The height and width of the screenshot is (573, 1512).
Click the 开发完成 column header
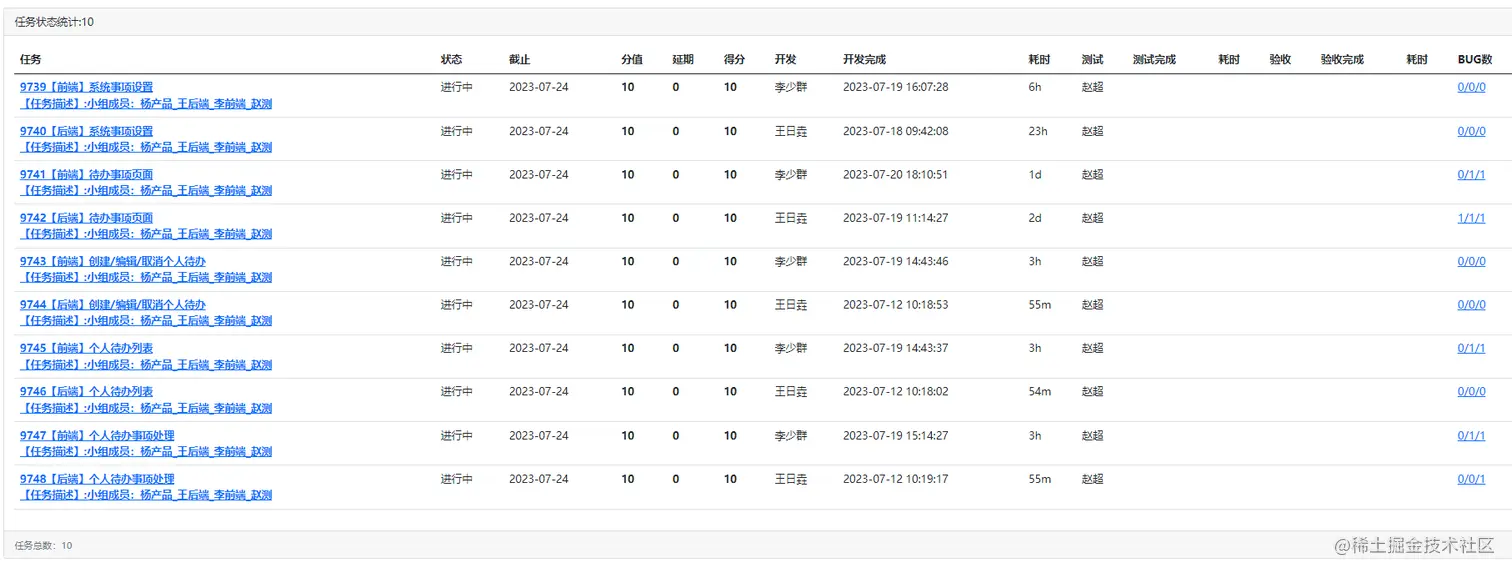[x=865, y=60]
